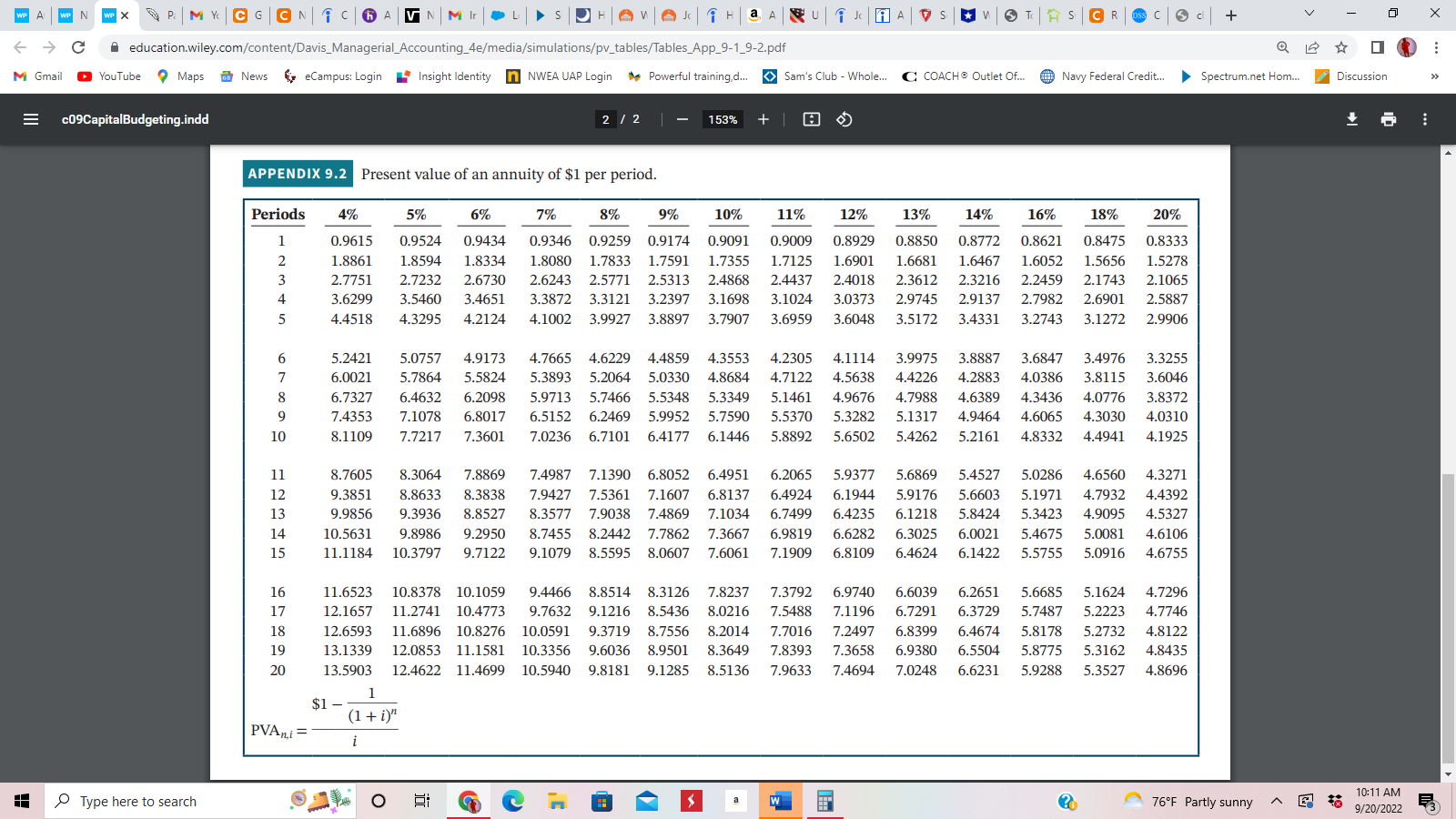Viewport: 1456px width, 819px height.
Task: Open the eCampus: Login bookmark
Action: click(333, 76)
